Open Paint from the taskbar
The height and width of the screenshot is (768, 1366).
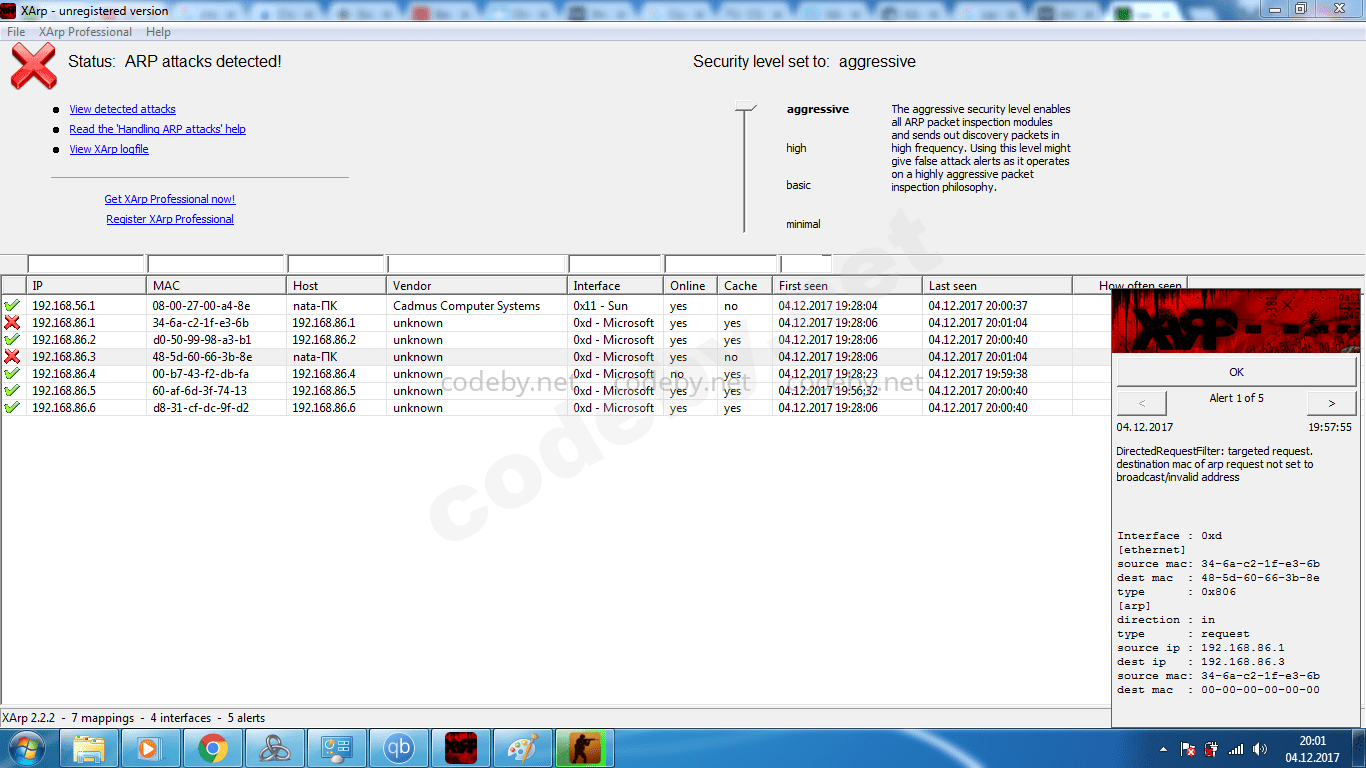point(523,748)
